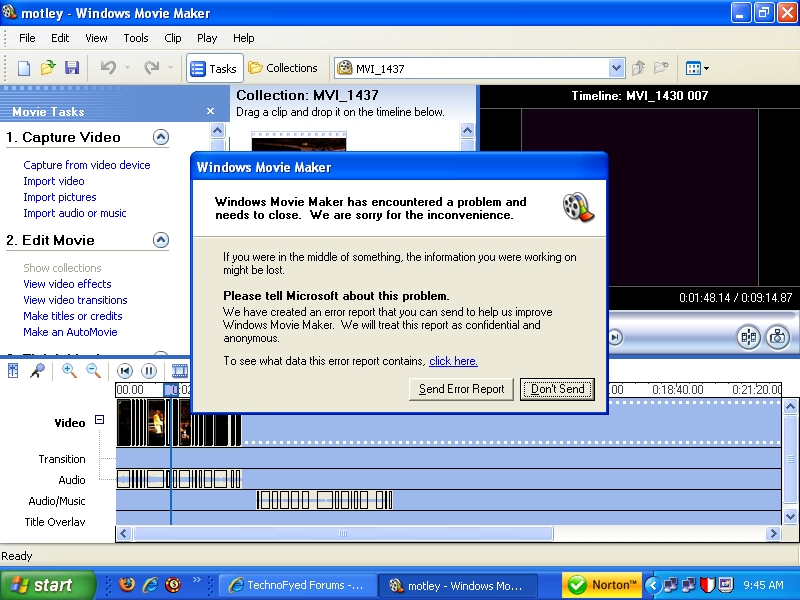Click the Split Clip preview button
This screenshot has width=800, height=600.
point(749,337)
